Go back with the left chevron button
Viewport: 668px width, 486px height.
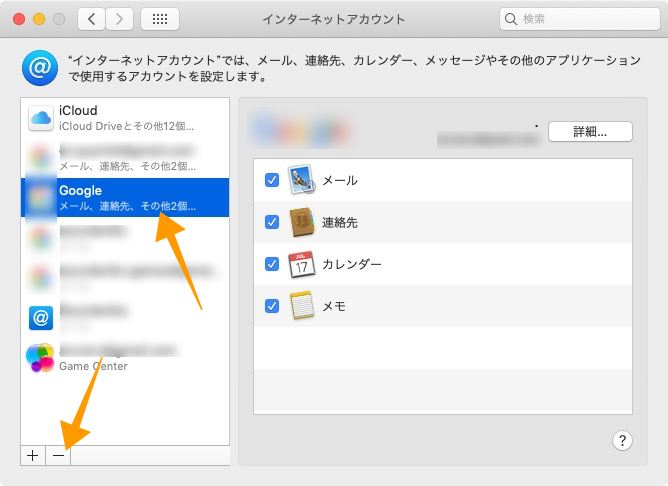point(91,19)
